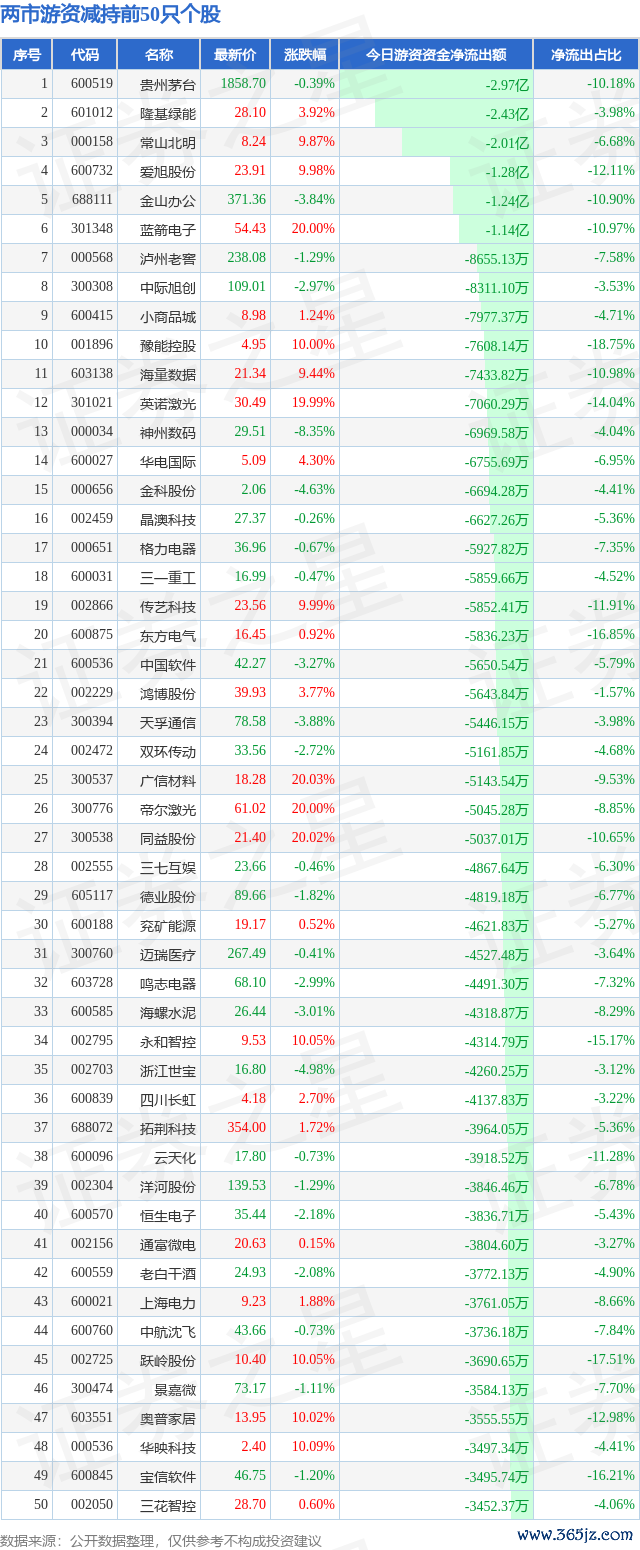Image resolution: width=640 pixels, height=1550 pixels.
Task: Click the 1.88% change for 上海电力
Action: [317, 1302]
